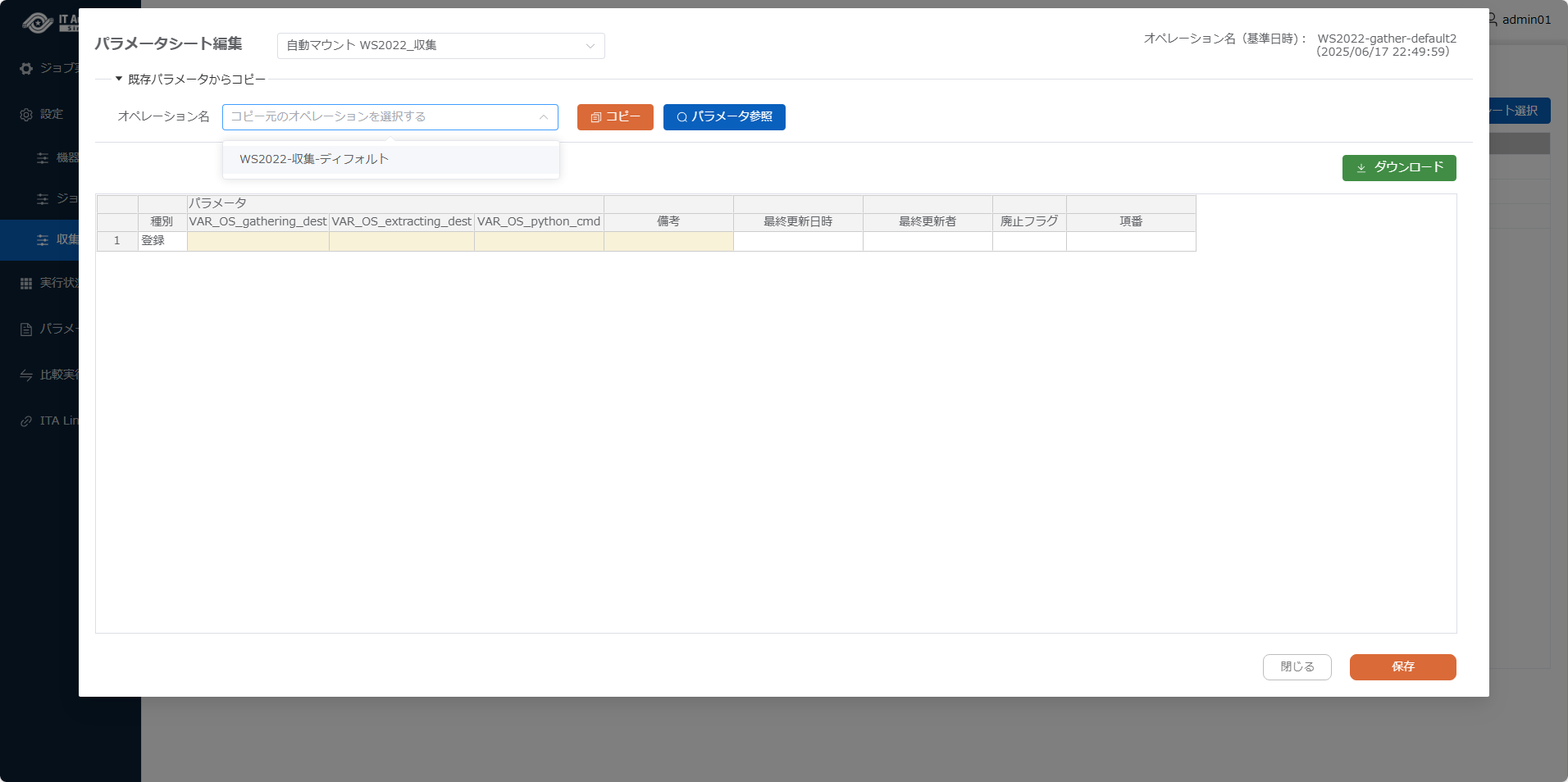The height and width of the screenshot is (782, 1568).
Task: Click 閉じる to close the dialog
Action: coord(1297,667)
